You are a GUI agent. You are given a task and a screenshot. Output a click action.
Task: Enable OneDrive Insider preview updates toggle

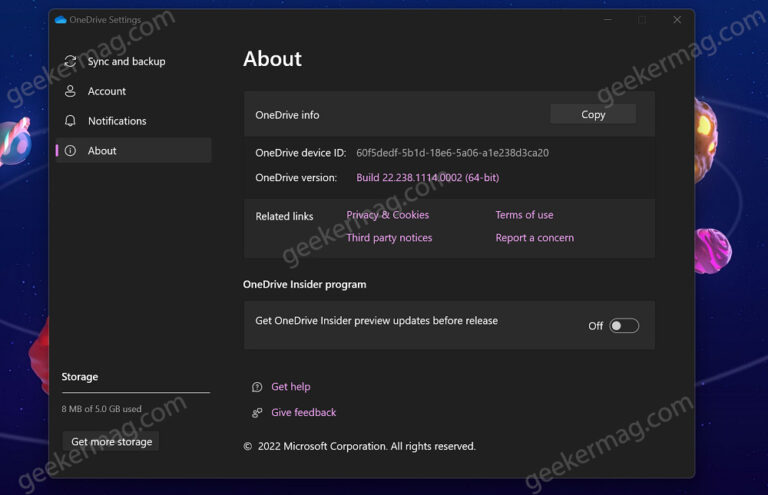pos(624,326)
